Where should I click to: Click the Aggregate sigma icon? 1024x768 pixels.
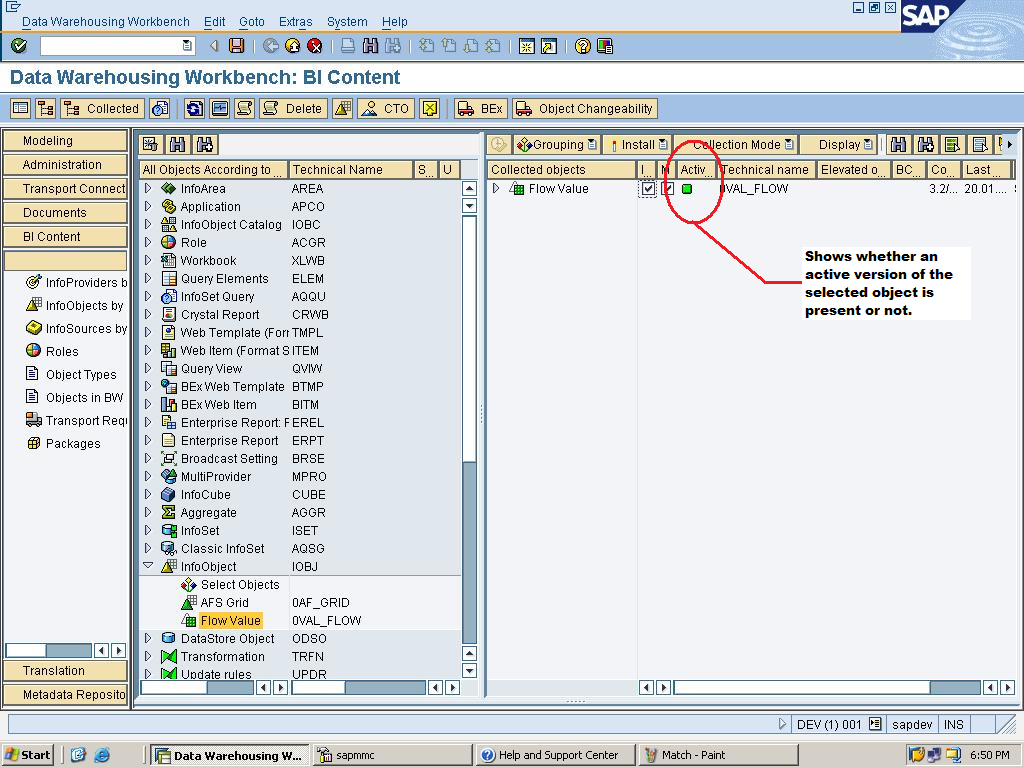coord(168,513)
